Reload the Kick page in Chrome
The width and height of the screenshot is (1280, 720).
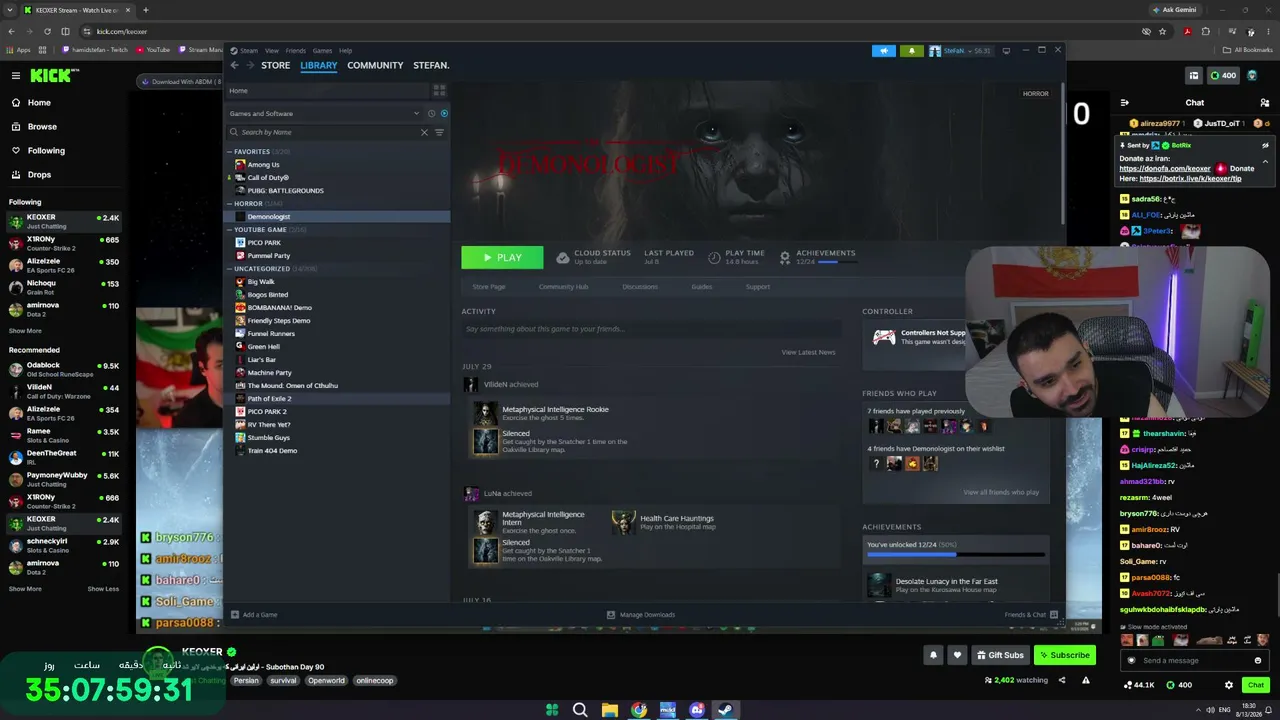(47, 31)
